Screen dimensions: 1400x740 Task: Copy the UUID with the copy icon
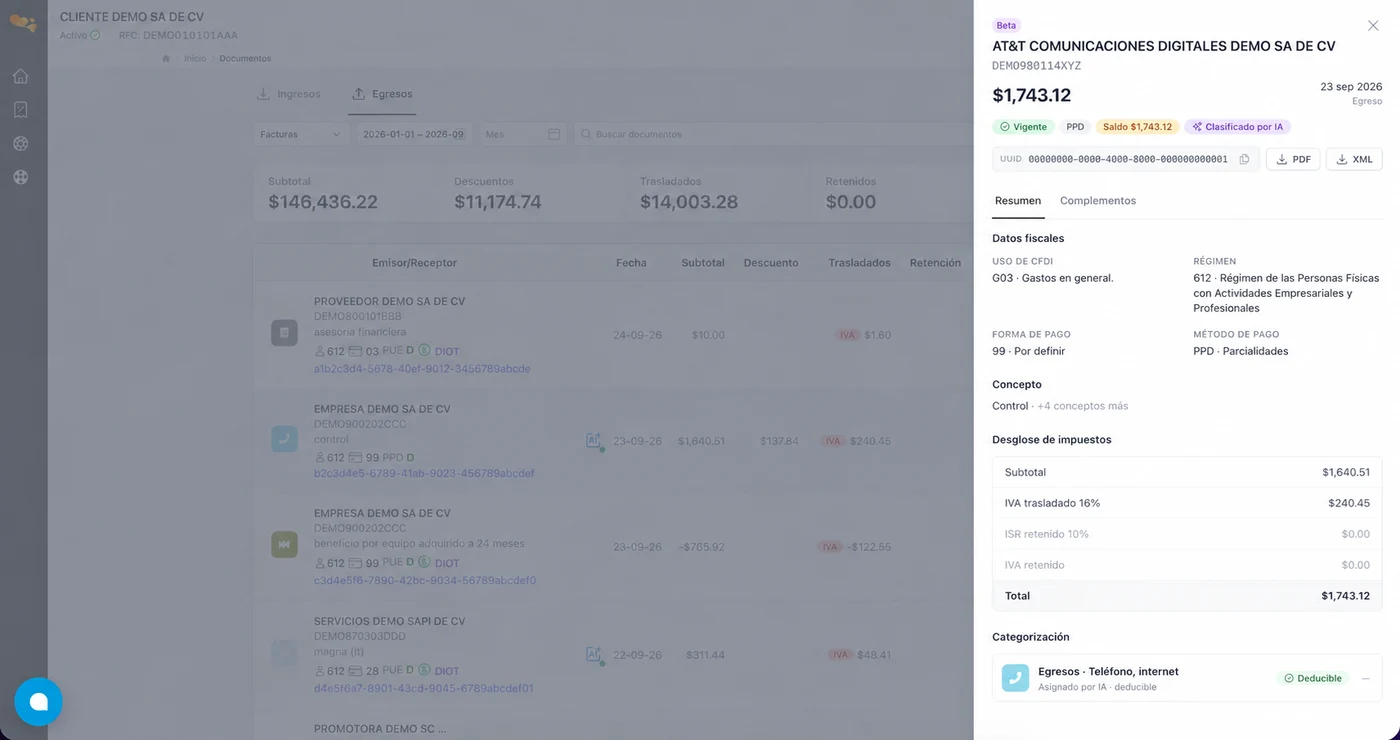pos(1244,159)
